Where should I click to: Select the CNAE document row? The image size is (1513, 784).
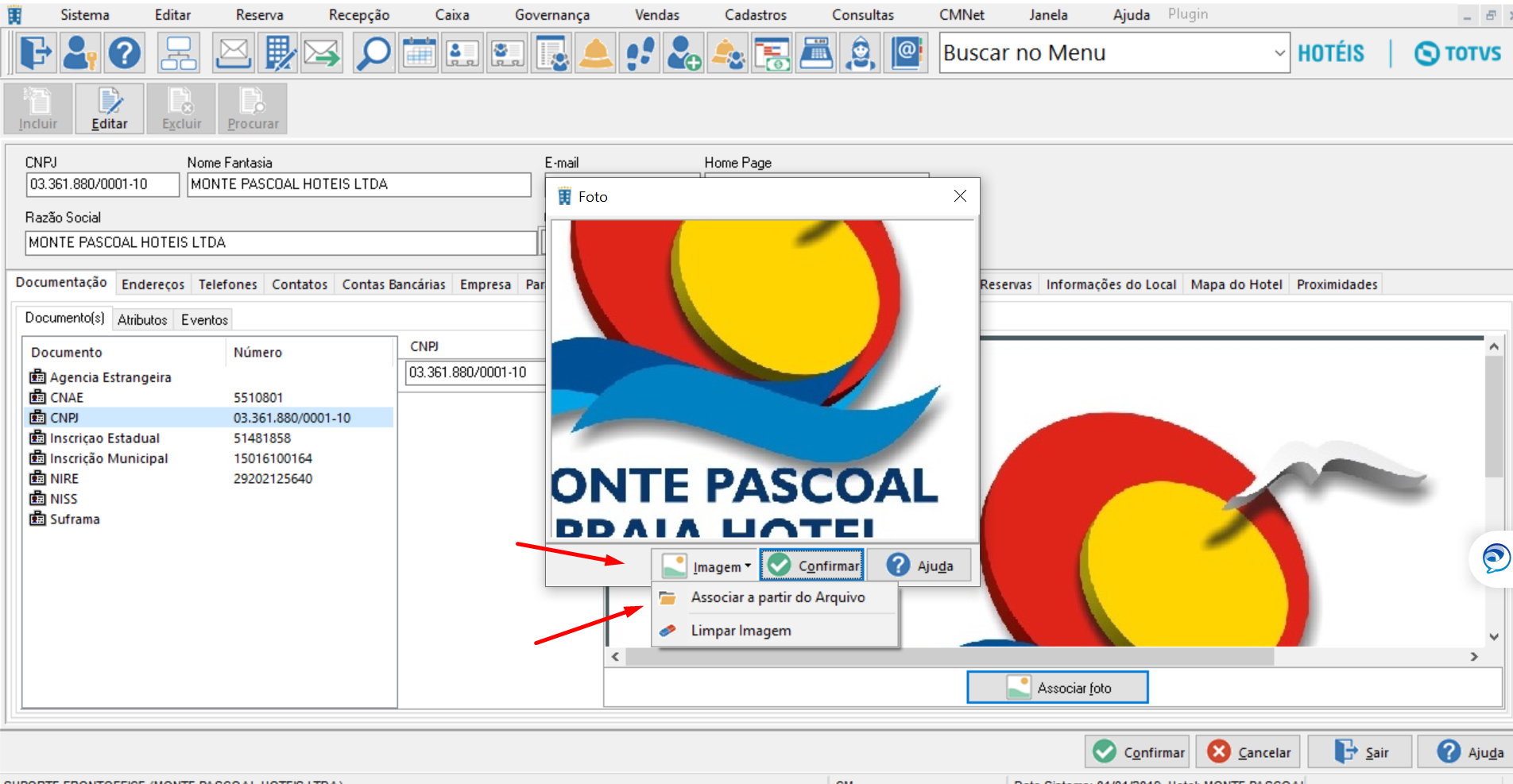click(x=210, y=397)
